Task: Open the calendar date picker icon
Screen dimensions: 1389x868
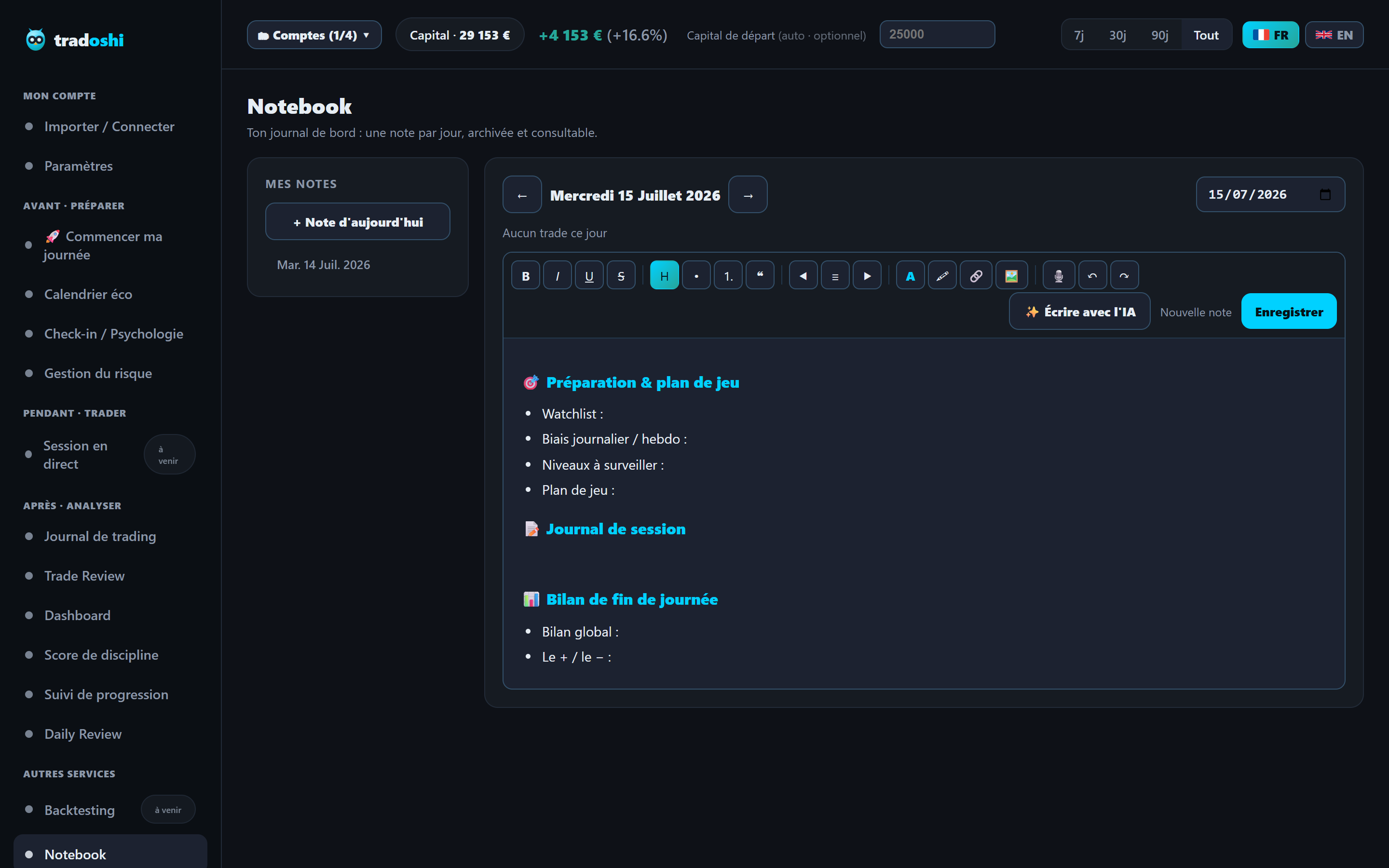Action: (1325, 195)
